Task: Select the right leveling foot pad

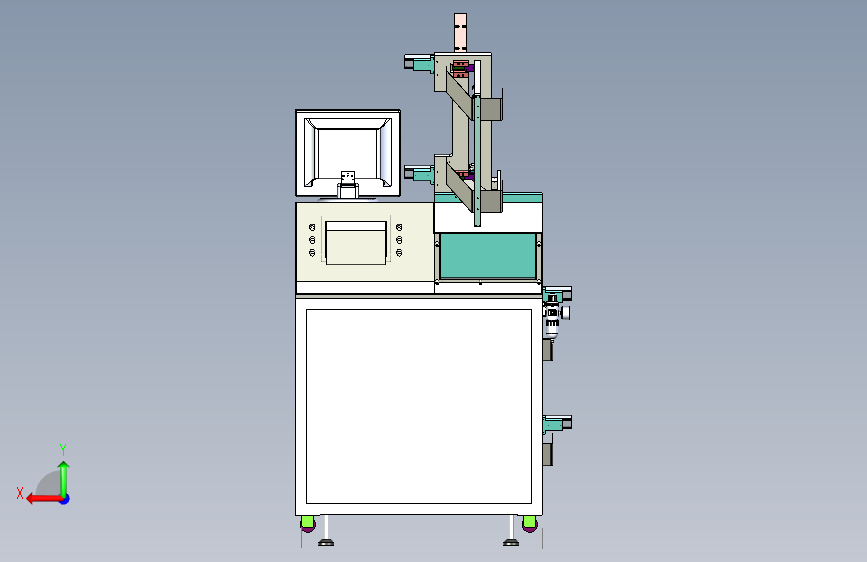Action: click(511, 543)
